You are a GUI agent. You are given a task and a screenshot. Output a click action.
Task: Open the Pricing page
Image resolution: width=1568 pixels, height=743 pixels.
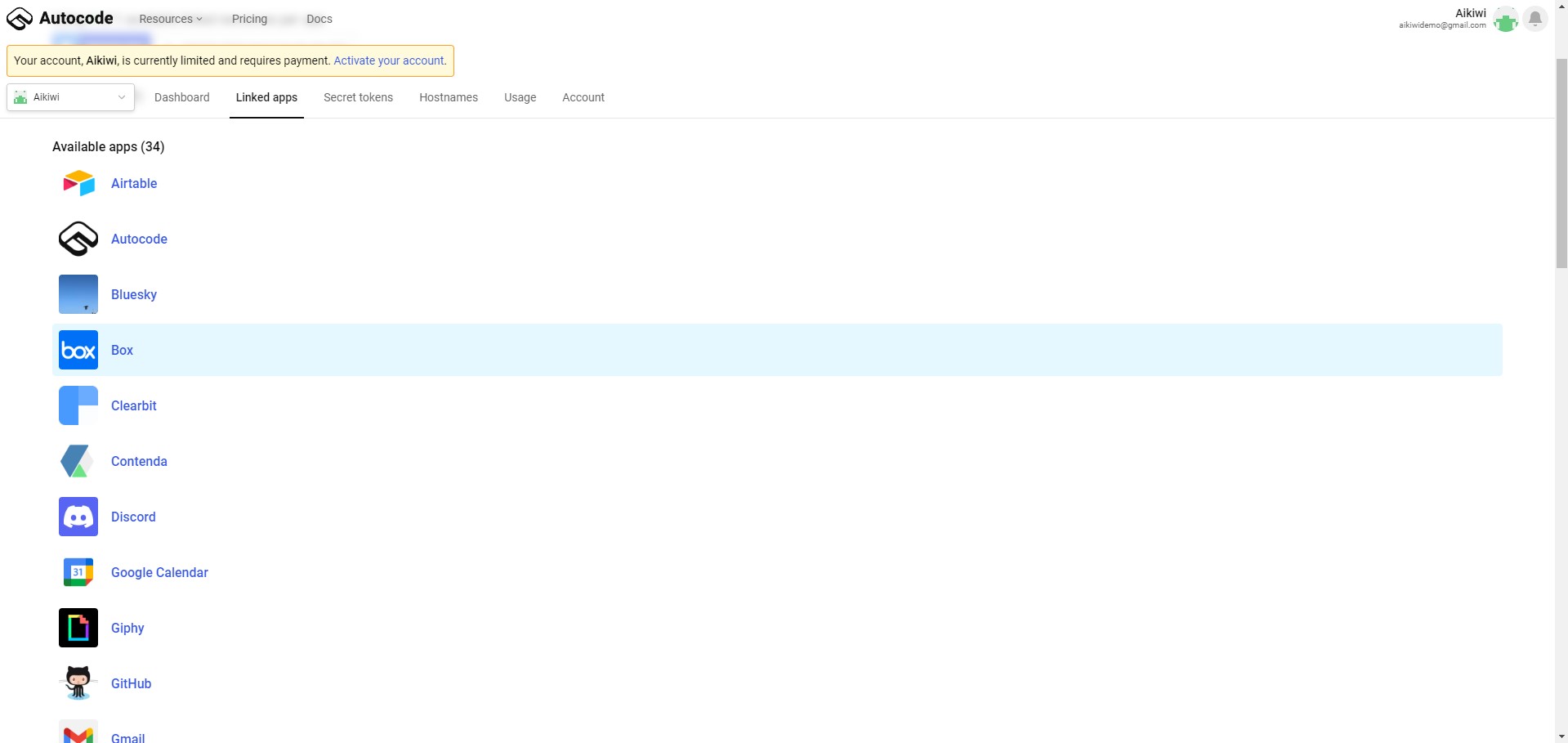tap(249, 19)
